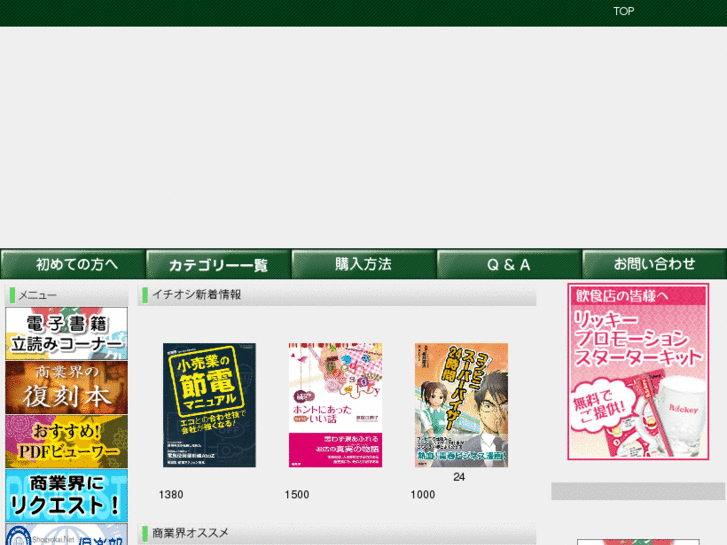Click the 1380 price text

tap(171, 495)
